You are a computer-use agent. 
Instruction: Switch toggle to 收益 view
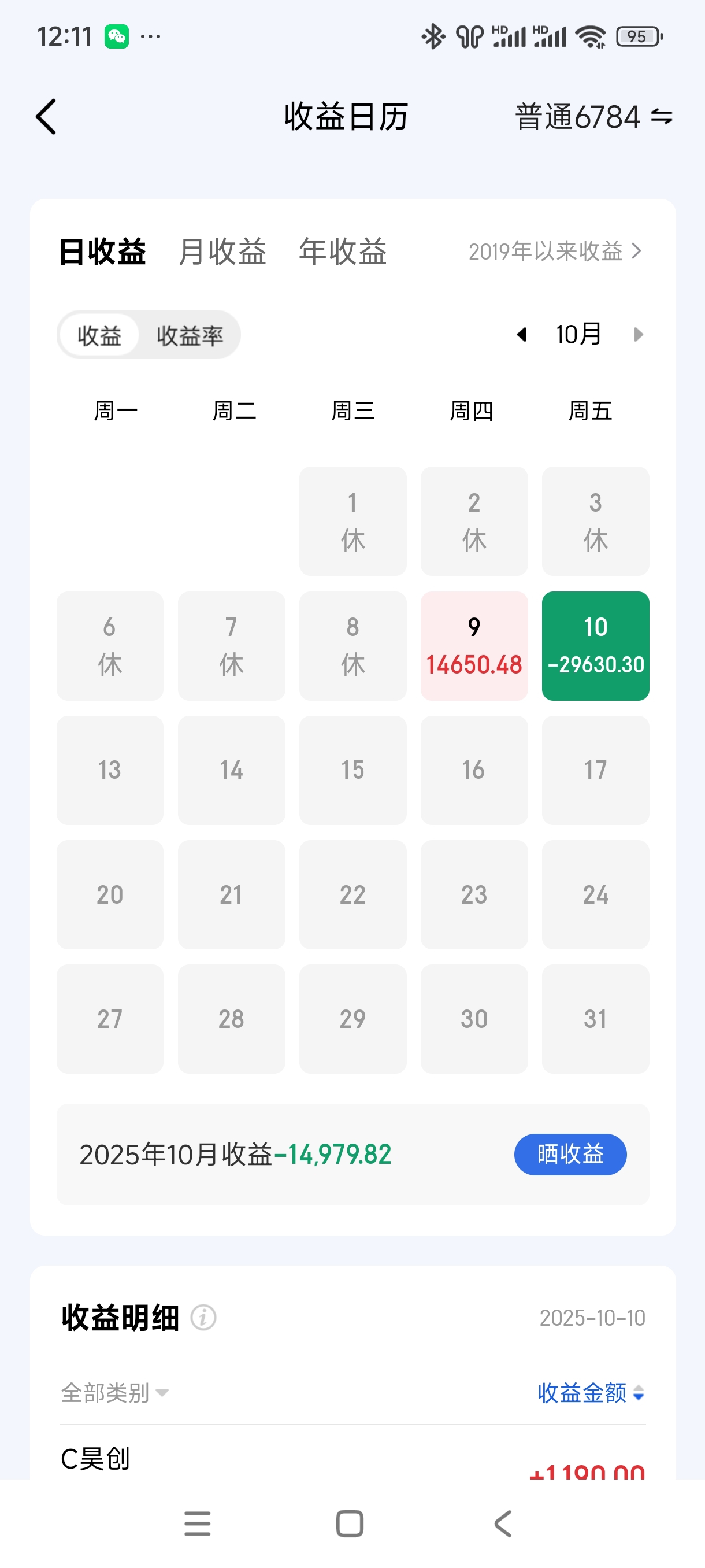tap(99, 335)
